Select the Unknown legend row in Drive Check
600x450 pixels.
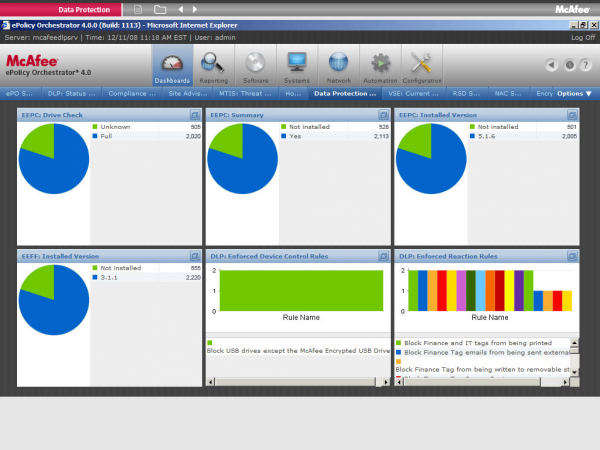pos(147,127)
